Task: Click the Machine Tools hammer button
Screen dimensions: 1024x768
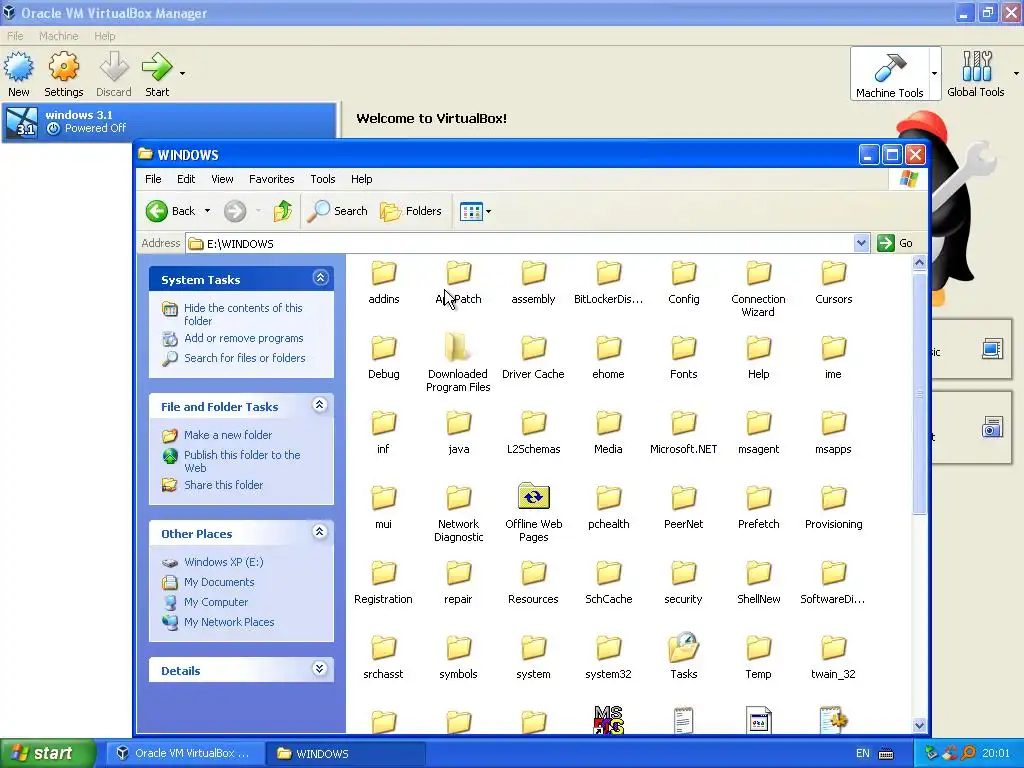Action: (889, 74)
